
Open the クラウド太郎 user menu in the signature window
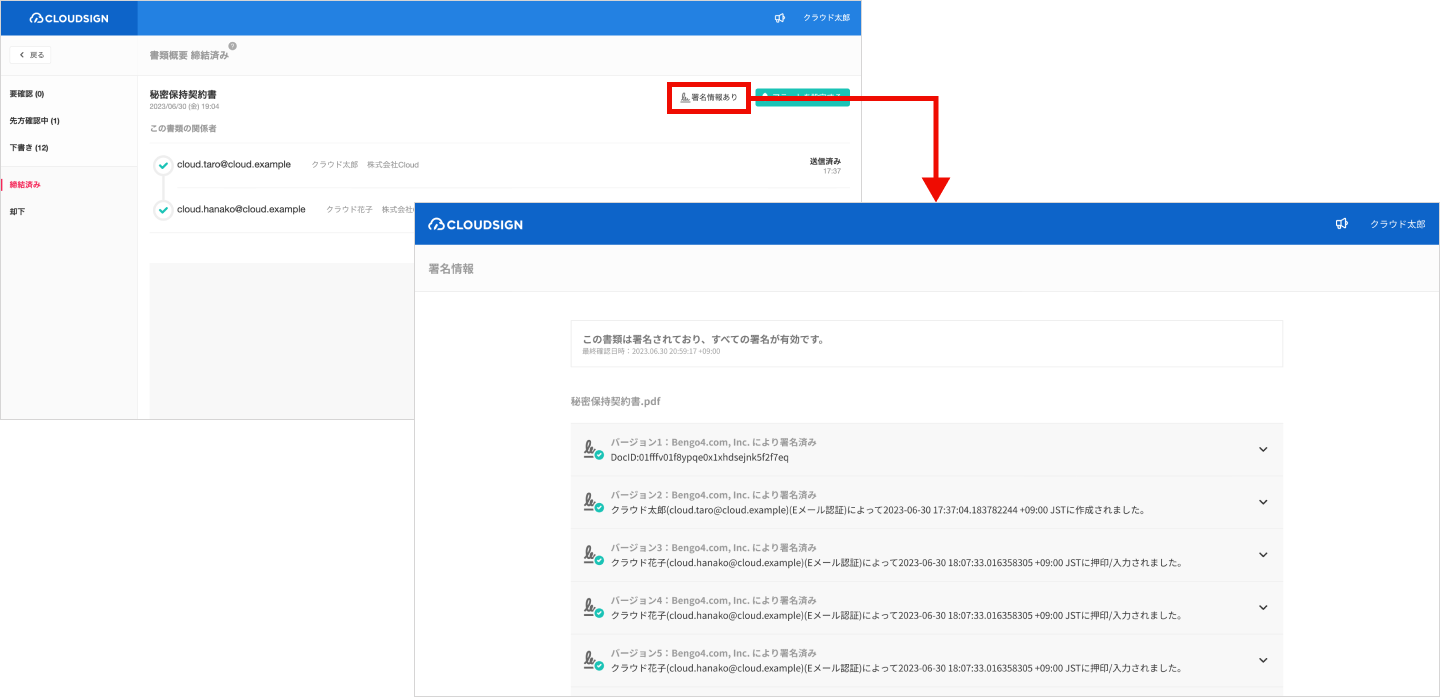click(x=1397, y=224)
